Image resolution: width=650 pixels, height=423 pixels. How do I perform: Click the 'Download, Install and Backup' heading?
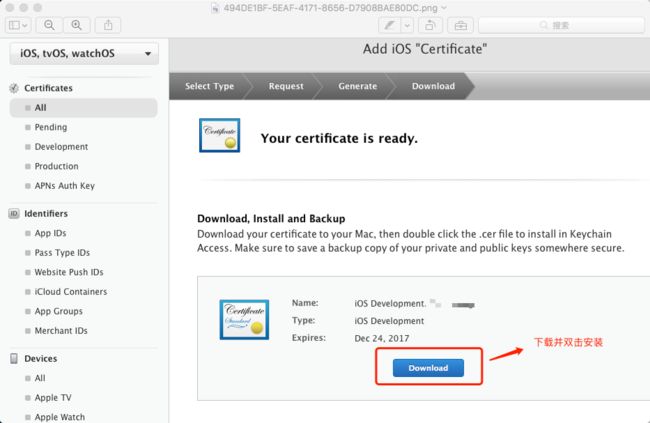click(x=271, y=219)
